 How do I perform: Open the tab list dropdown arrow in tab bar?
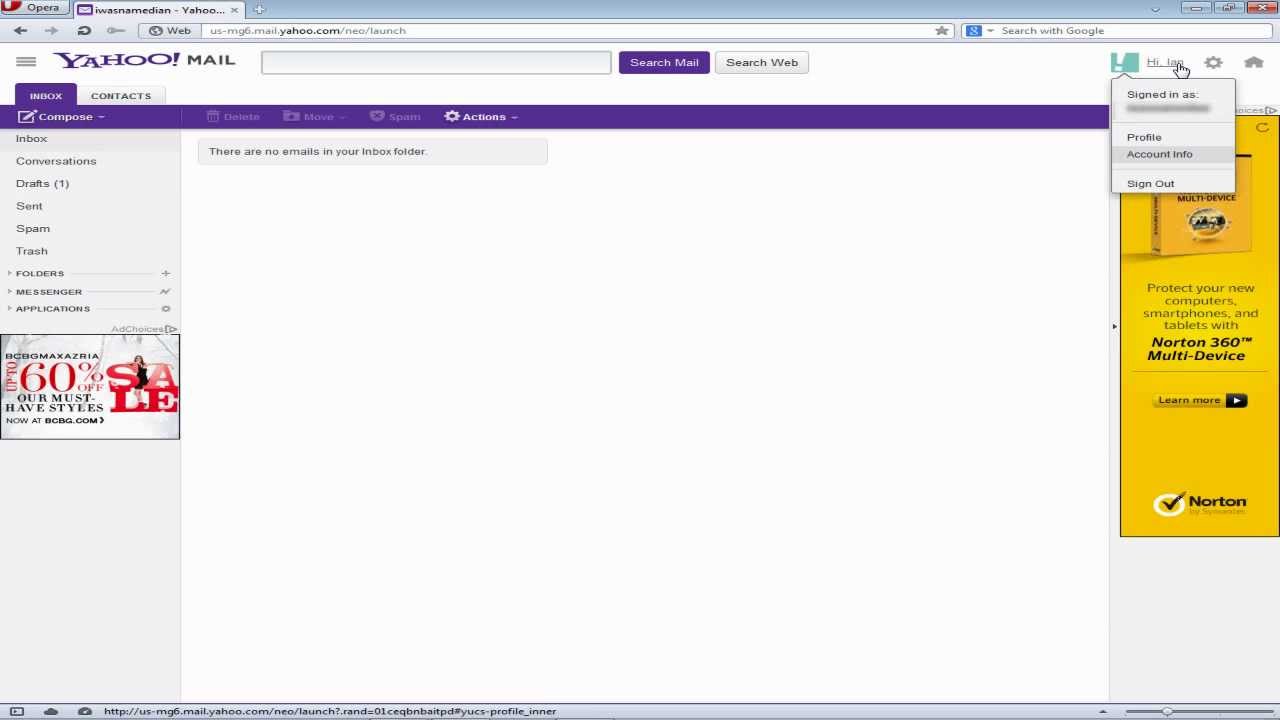click(x=1155, y=9)
